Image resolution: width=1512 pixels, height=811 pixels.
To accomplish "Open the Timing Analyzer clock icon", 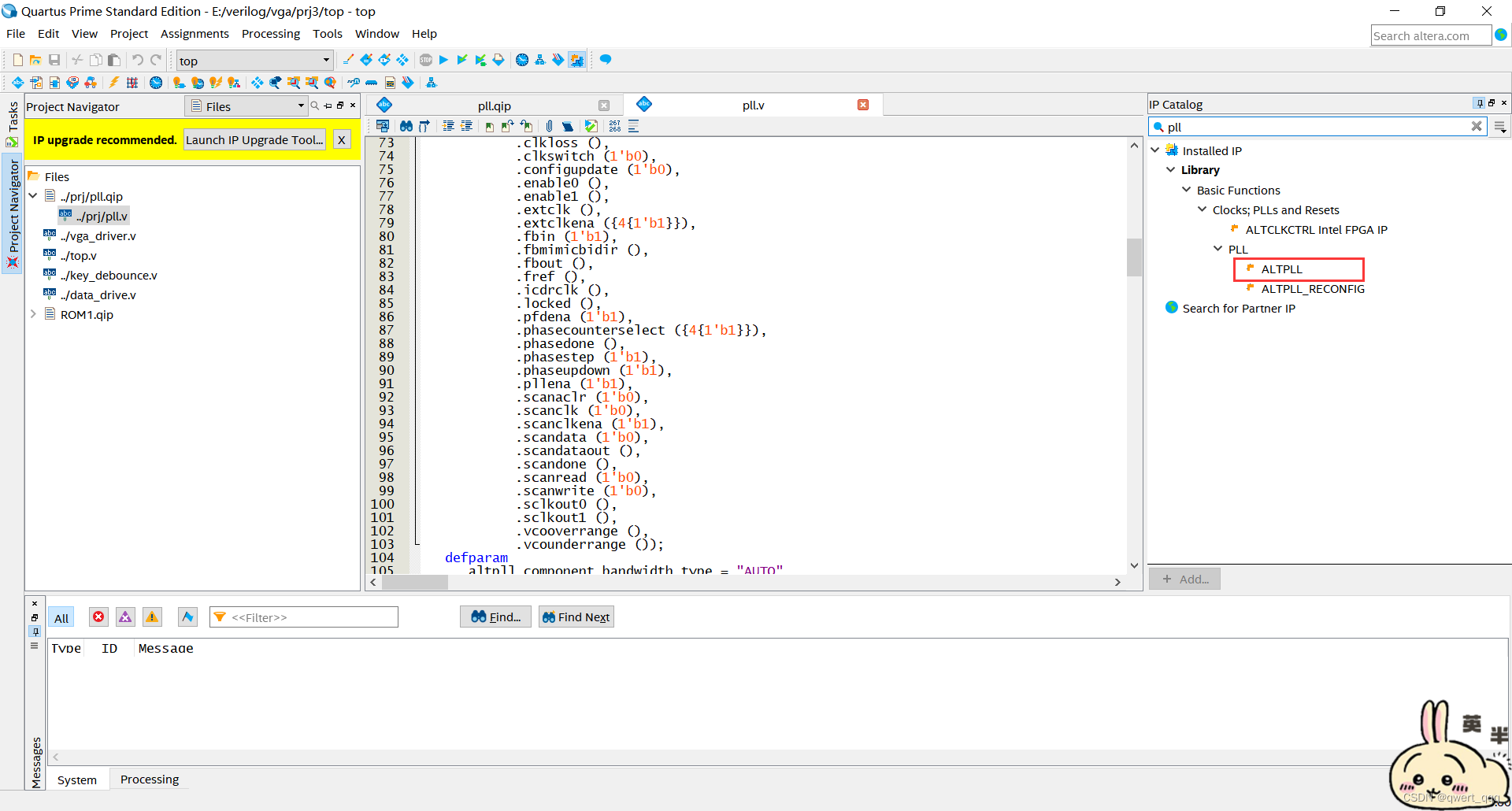I will click(522, 60).
